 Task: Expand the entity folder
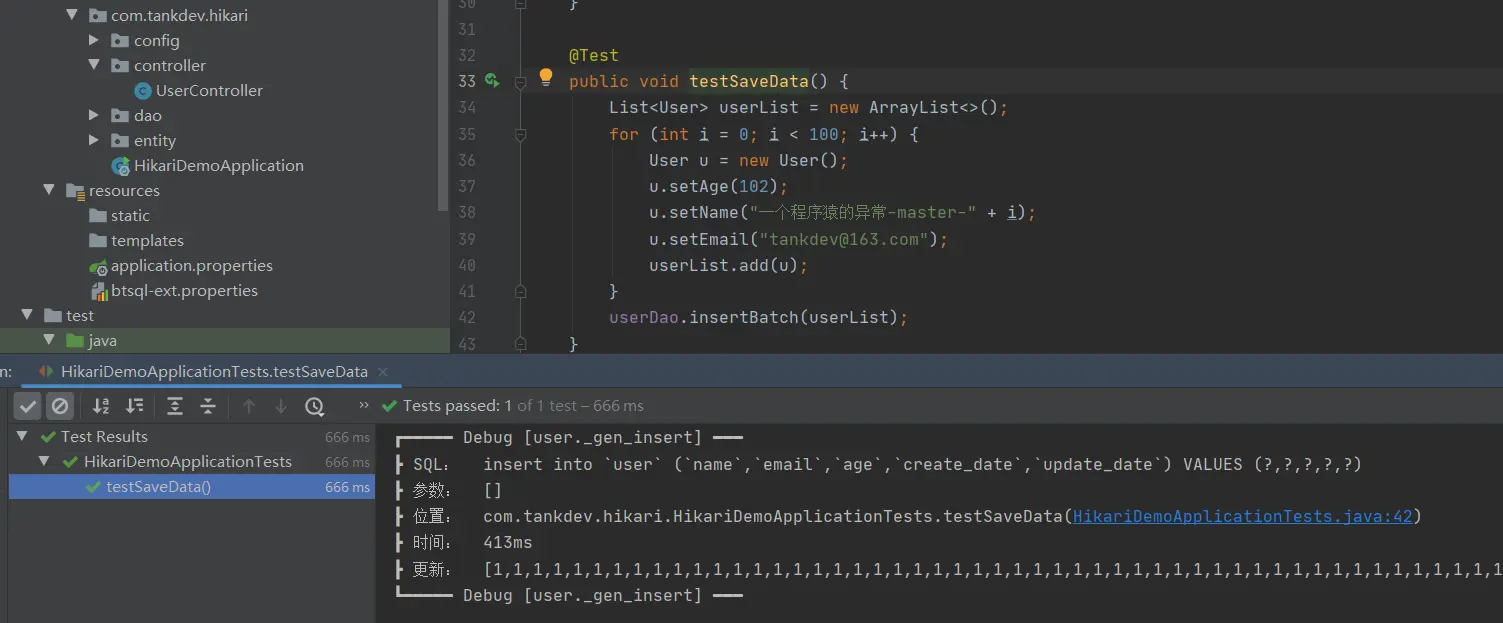click(x=93, y=140)
